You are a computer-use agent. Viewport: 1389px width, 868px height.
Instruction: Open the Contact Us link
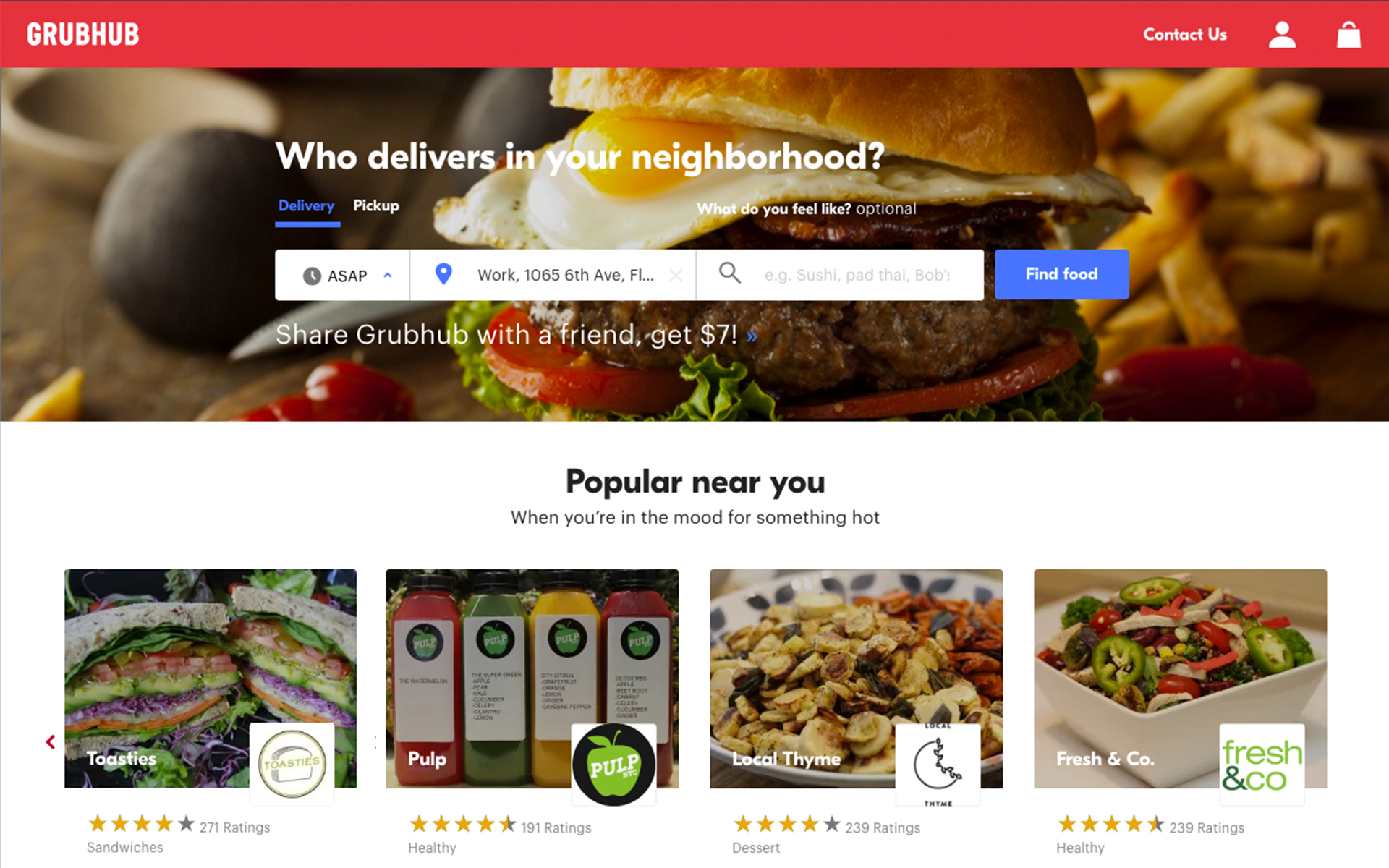[1185, 35]
